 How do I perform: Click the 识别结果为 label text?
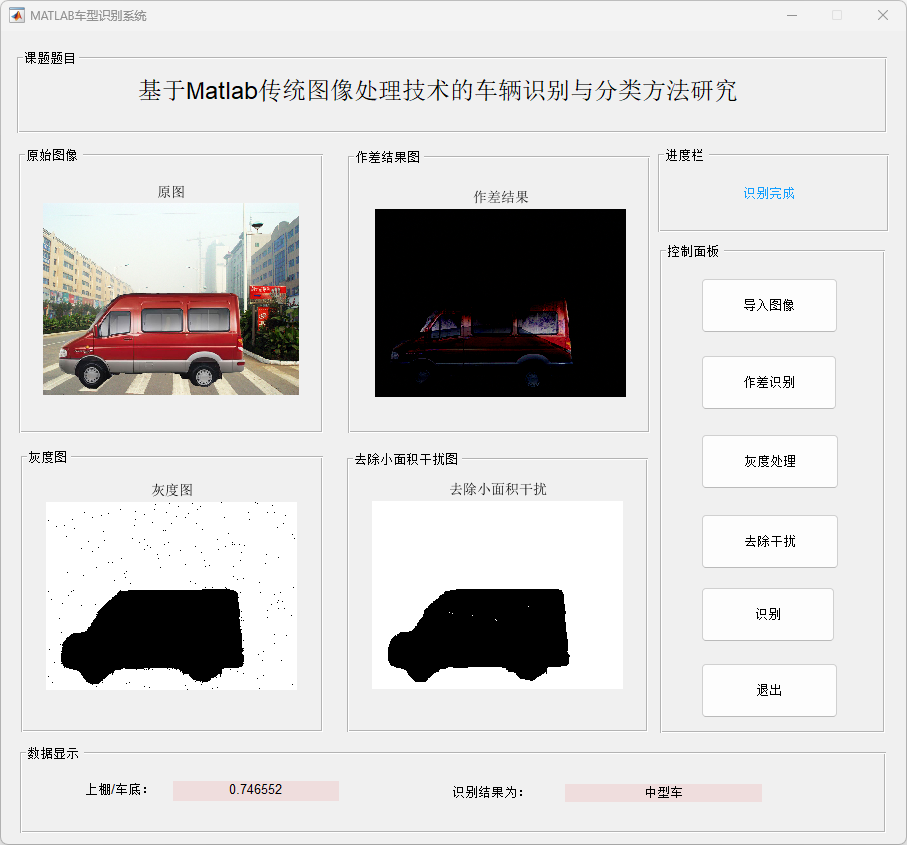coord(488,792)
